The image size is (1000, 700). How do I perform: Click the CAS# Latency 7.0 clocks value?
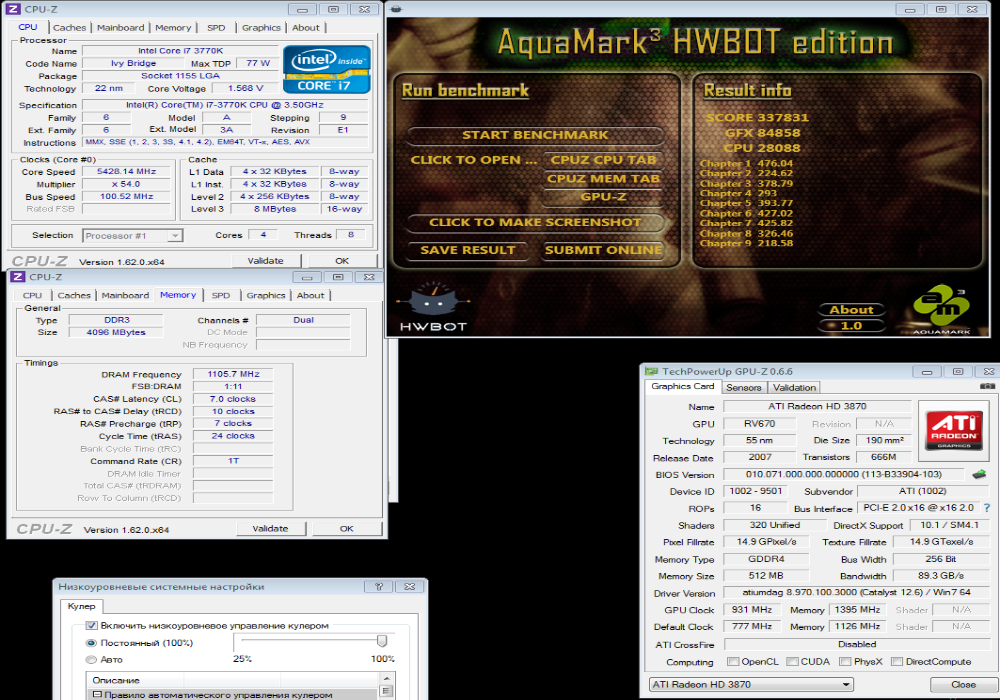point(233,399)
